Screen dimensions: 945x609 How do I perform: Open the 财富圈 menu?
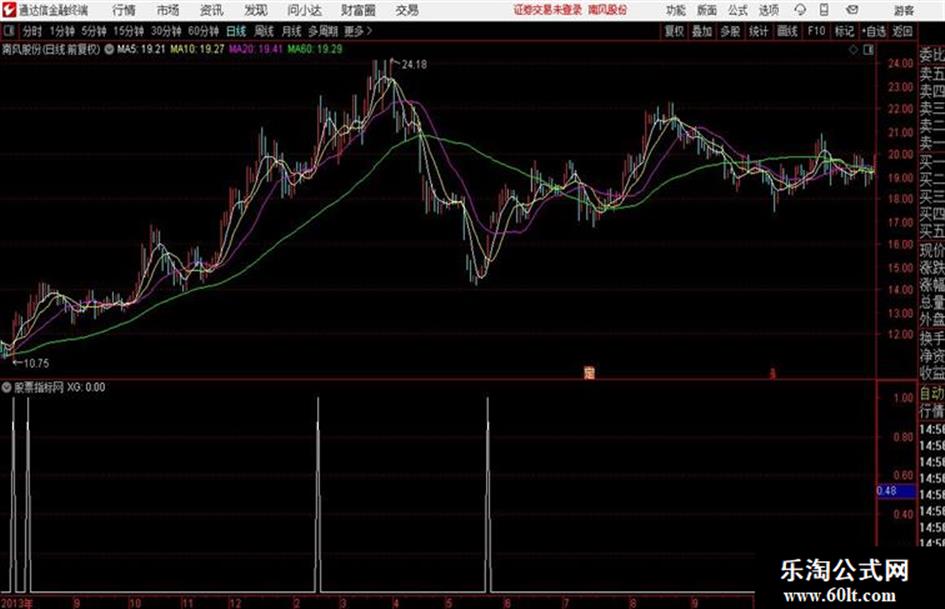(358, 10)
